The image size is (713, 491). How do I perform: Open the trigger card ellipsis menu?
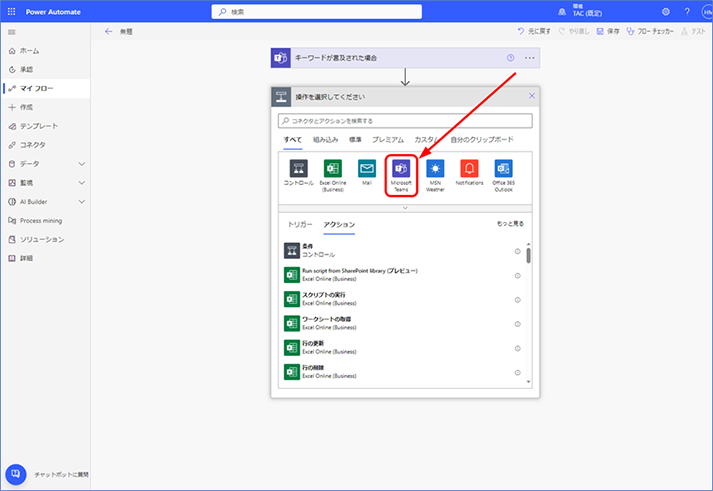pos(530,58)
